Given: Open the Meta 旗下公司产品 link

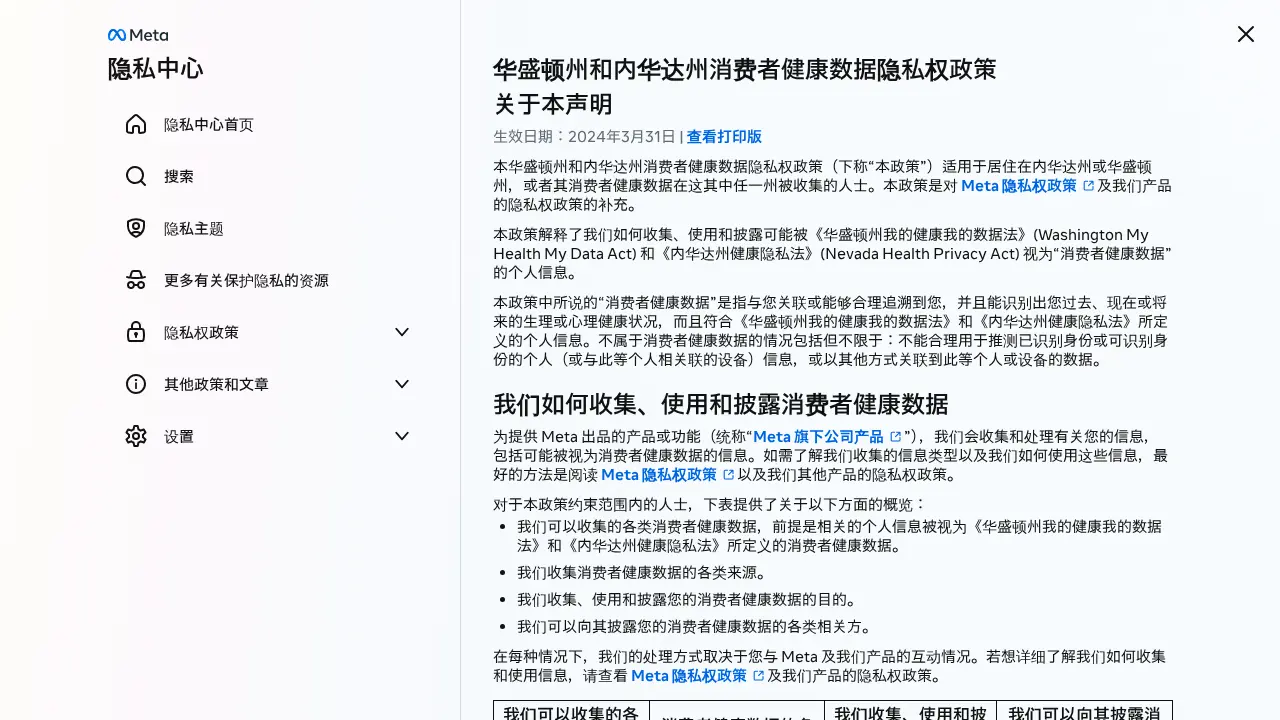Looking at the screenshot, I should pyautogui.click(x=818, y=437).
